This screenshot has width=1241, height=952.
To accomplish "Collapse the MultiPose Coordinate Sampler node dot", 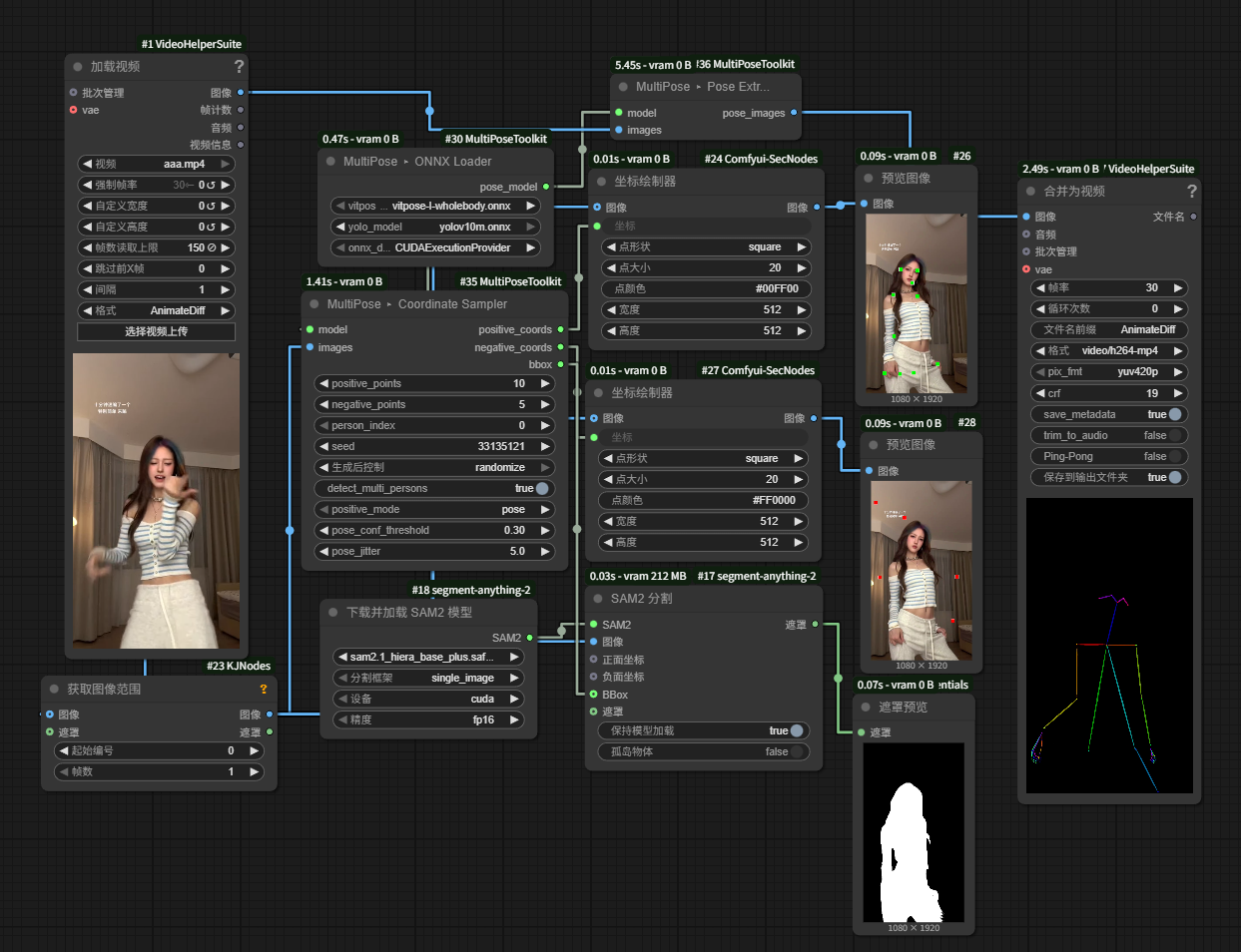I will [x=313, y=304].
